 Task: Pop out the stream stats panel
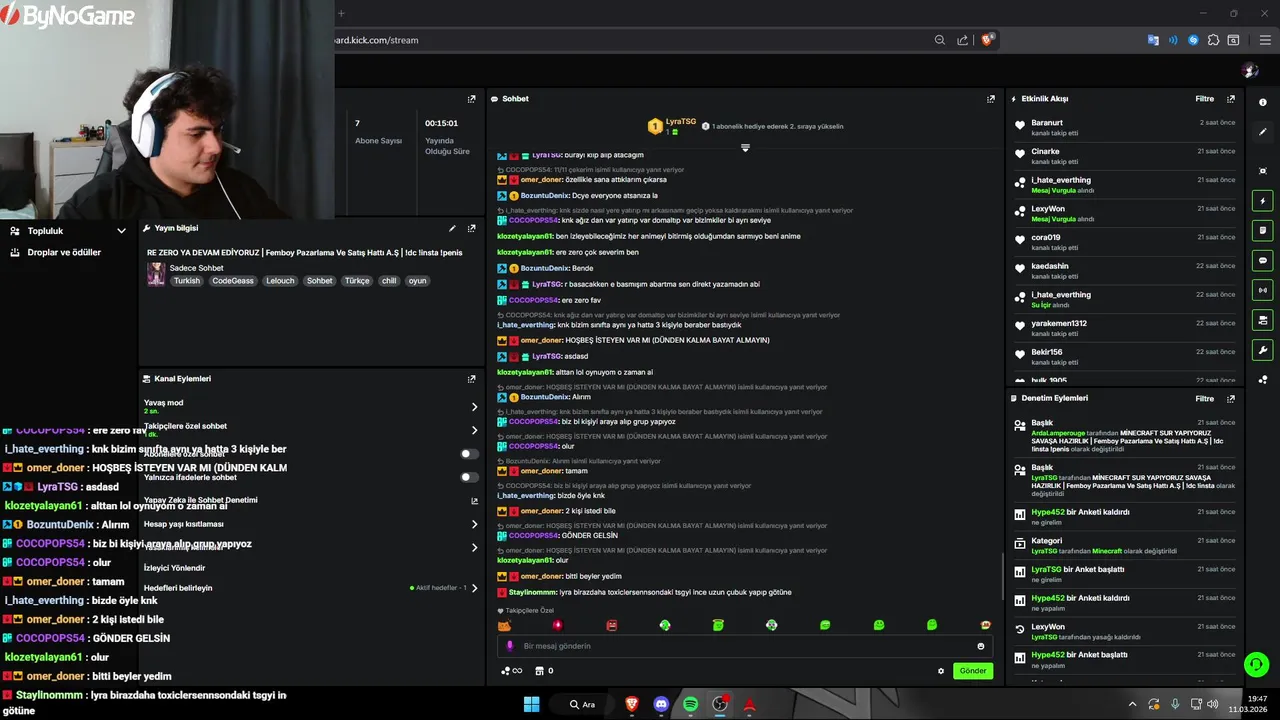tap(472, 99)
